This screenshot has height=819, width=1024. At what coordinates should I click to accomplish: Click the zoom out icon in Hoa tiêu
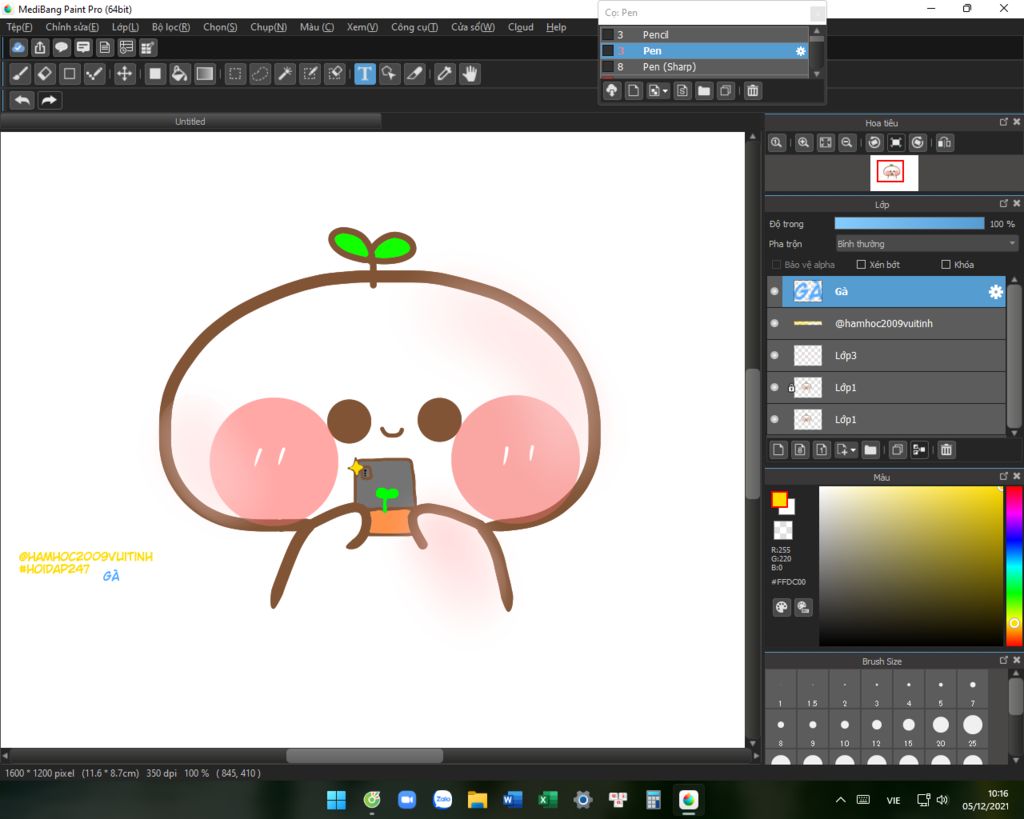pyautogui.click(x=847, y=142)
